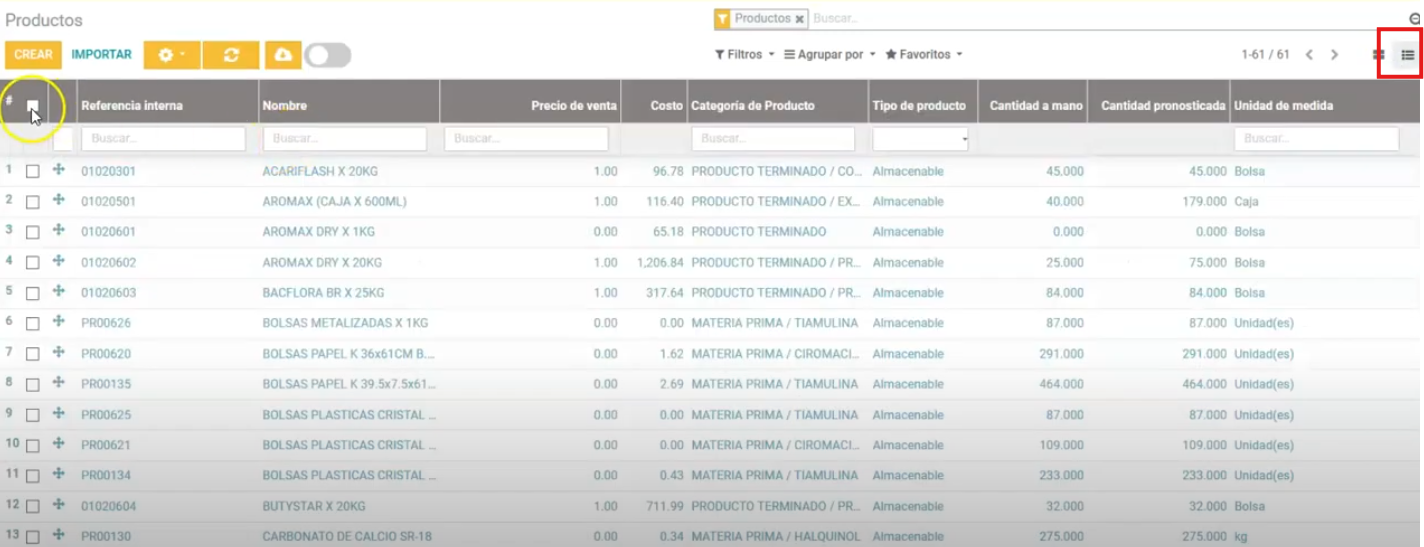This screenshot has width=1424, height=547.
Task: Click drag handle icon of row PR00135
Action: tap(59, 382)
